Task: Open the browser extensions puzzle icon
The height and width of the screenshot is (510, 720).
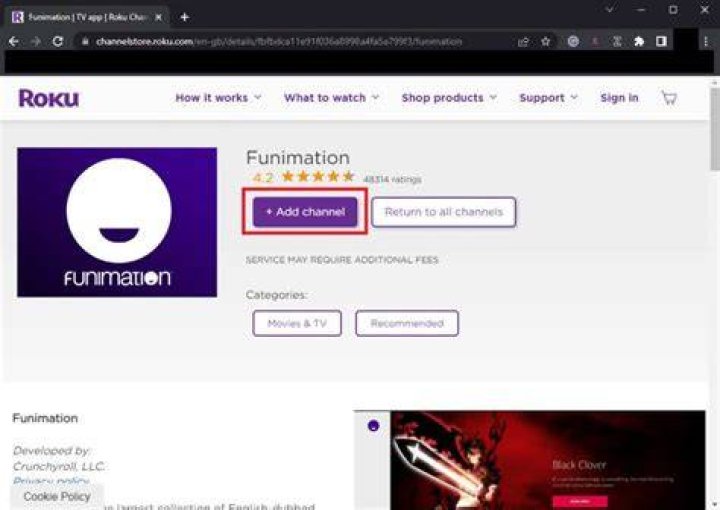Action: (x=639, y=41)
